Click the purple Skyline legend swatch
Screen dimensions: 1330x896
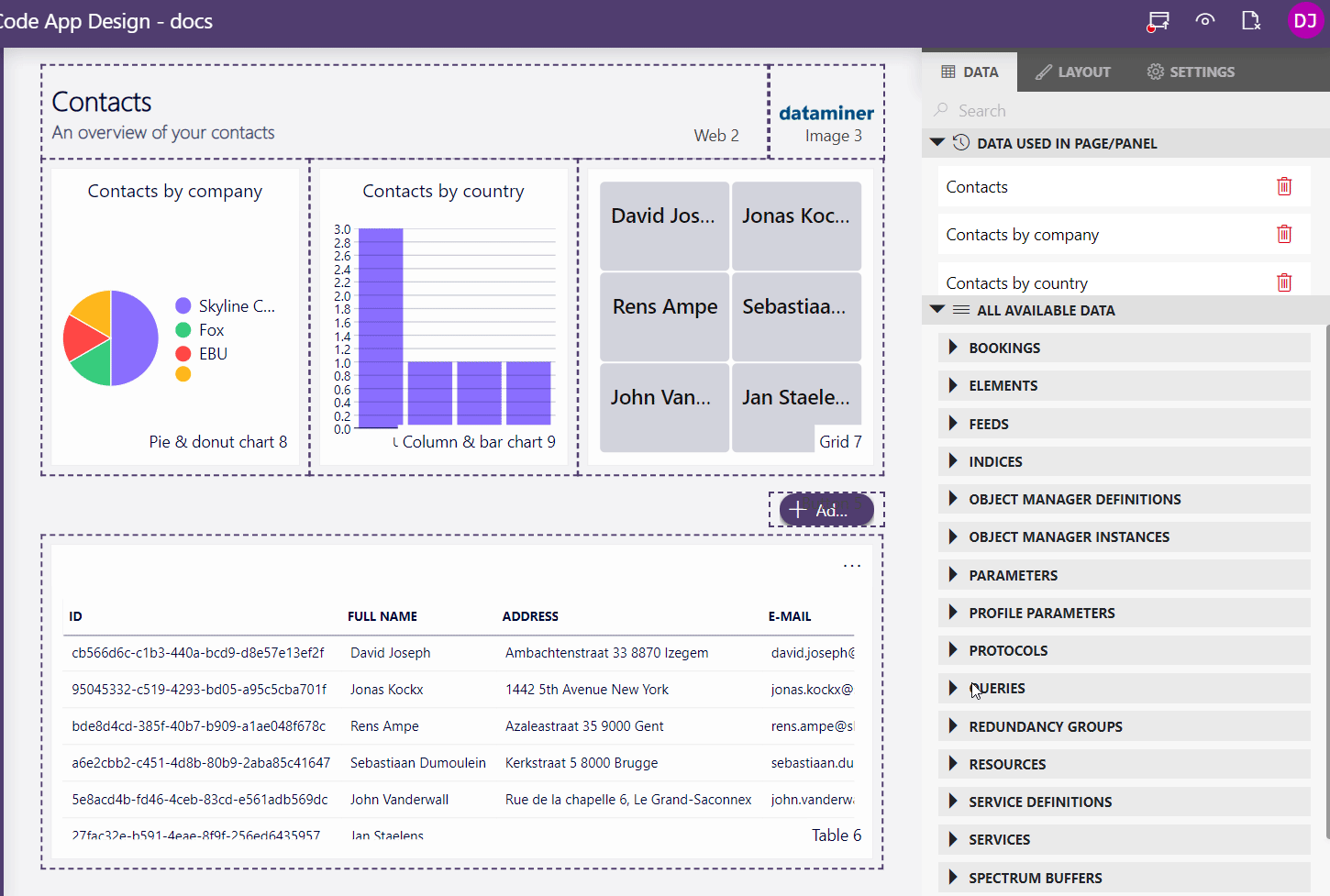click(183, 306)
